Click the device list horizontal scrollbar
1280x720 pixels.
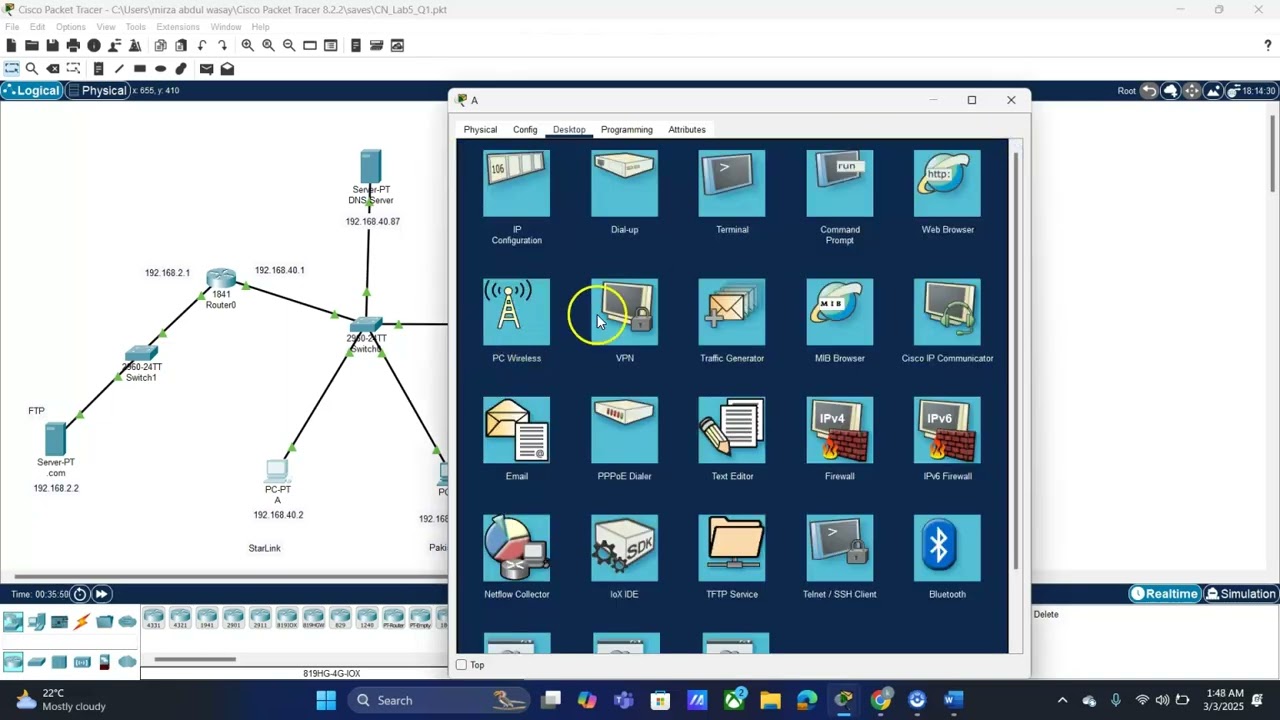coord(195,659)
